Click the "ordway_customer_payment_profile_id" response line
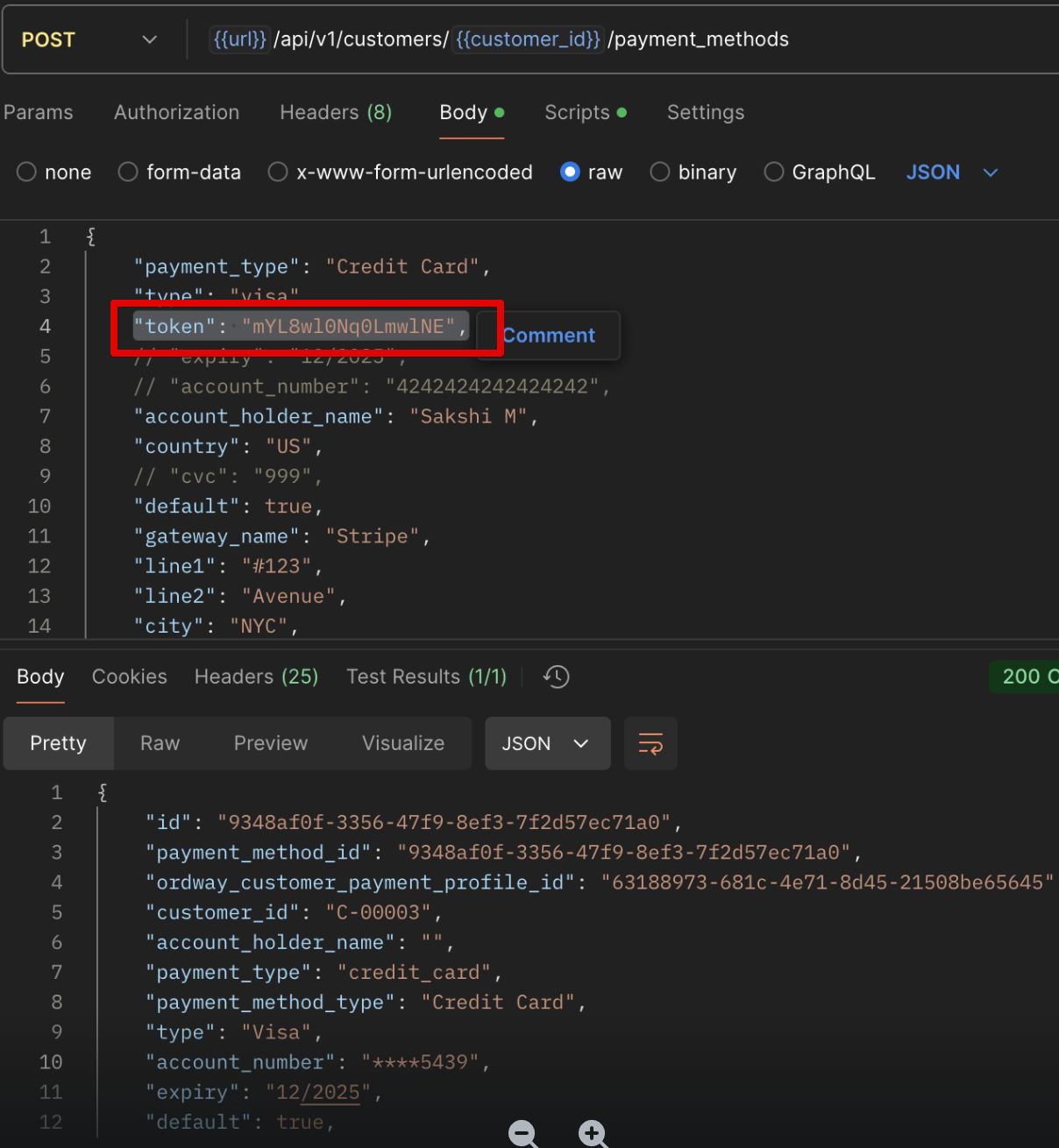The height and width of the screenshot is (1148, 1059). [600, 882]
